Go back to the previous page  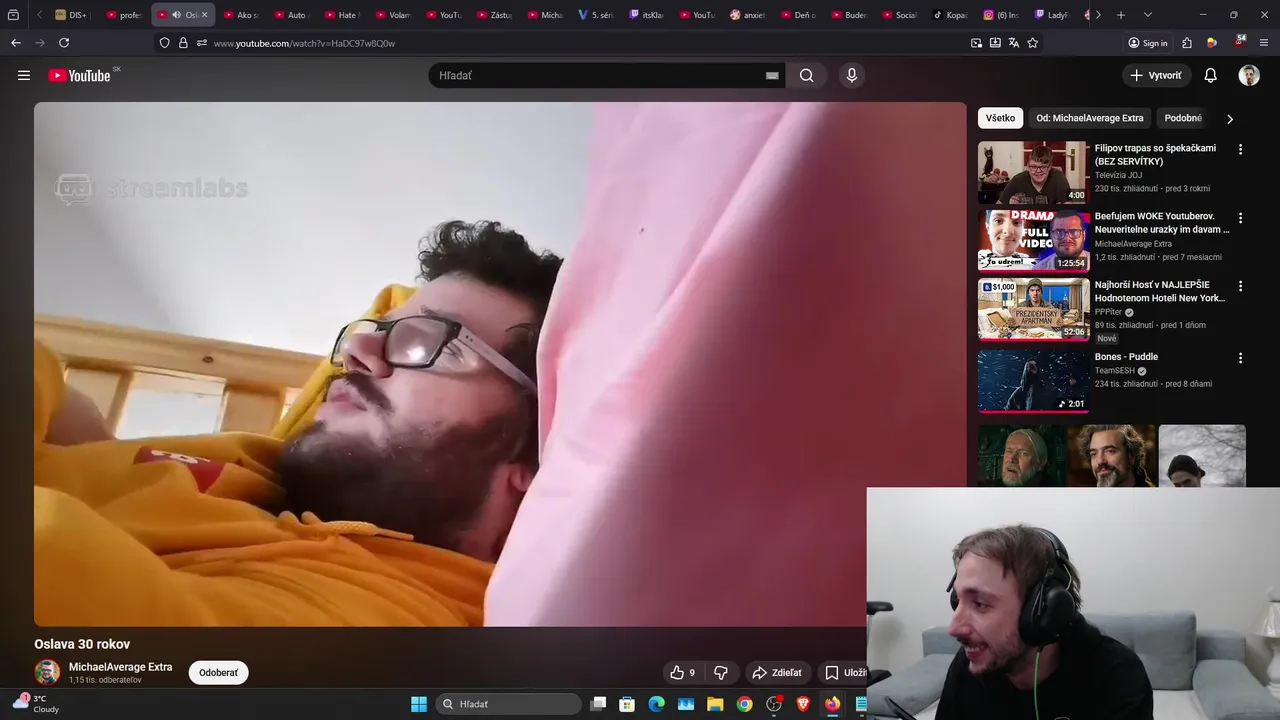point(15,43)
